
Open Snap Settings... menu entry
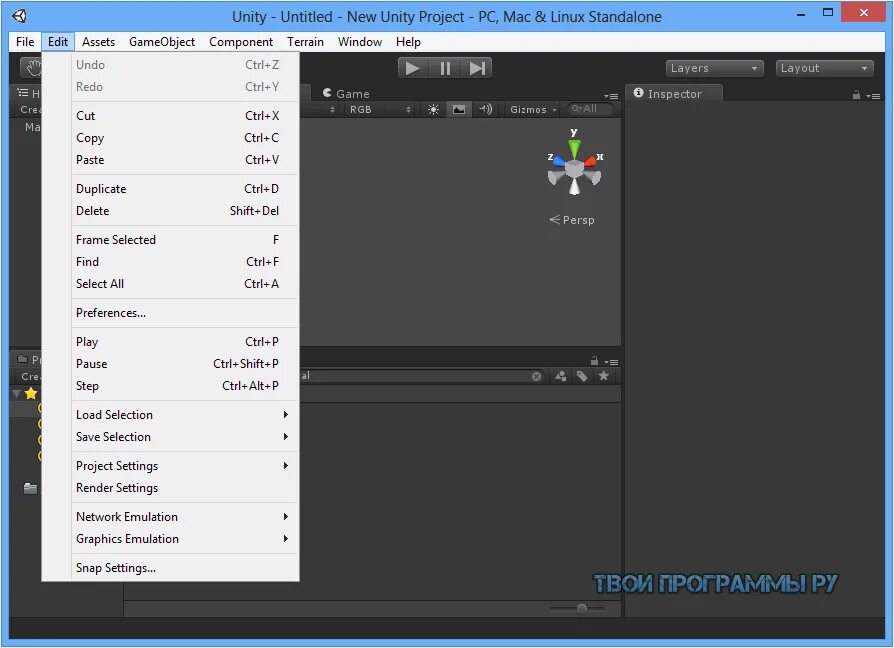pos(185,568)
